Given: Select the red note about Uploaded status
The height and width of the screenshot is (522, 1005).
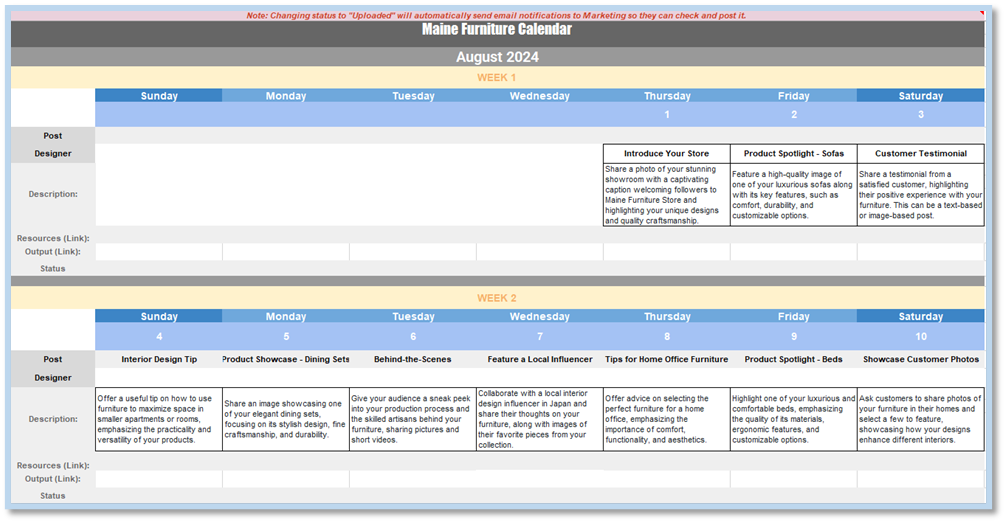Looking at the screenshot, I should 496,15.
